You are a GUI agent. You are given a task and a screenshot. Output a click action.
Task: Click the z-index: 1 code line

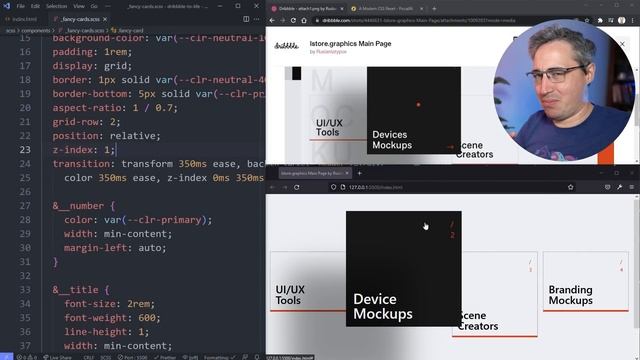click(x=84, y=150)
